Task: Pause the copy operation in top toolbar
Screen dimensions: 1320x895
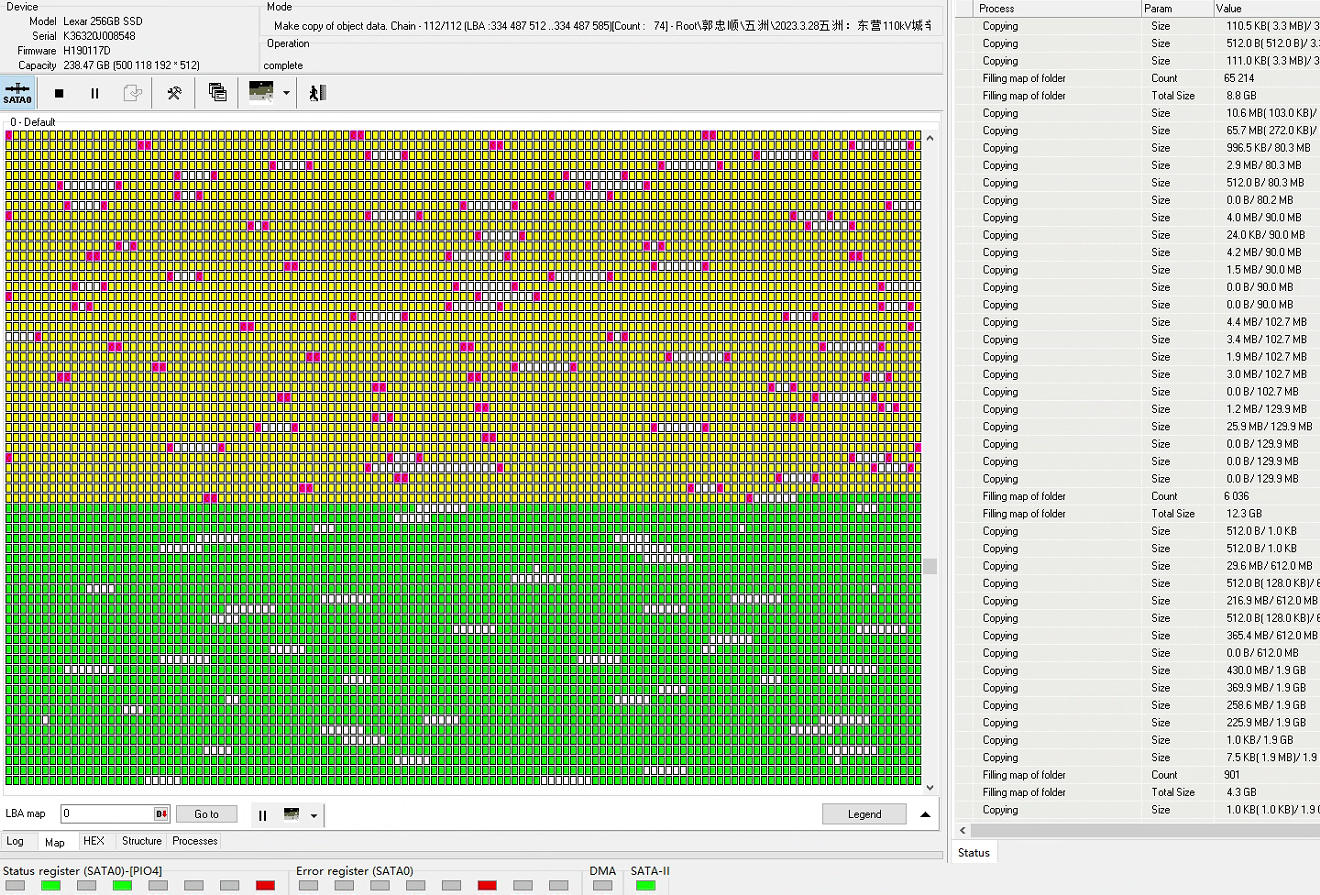Action: coord(95,93)
